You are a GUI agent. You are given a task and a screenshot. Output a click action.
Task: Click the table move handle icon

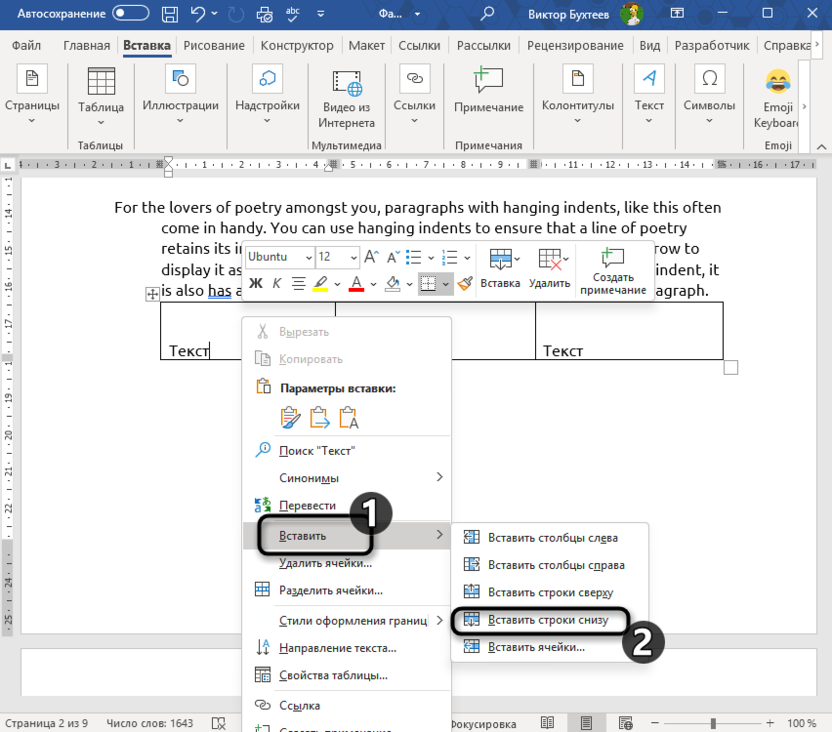pos(152,294)
